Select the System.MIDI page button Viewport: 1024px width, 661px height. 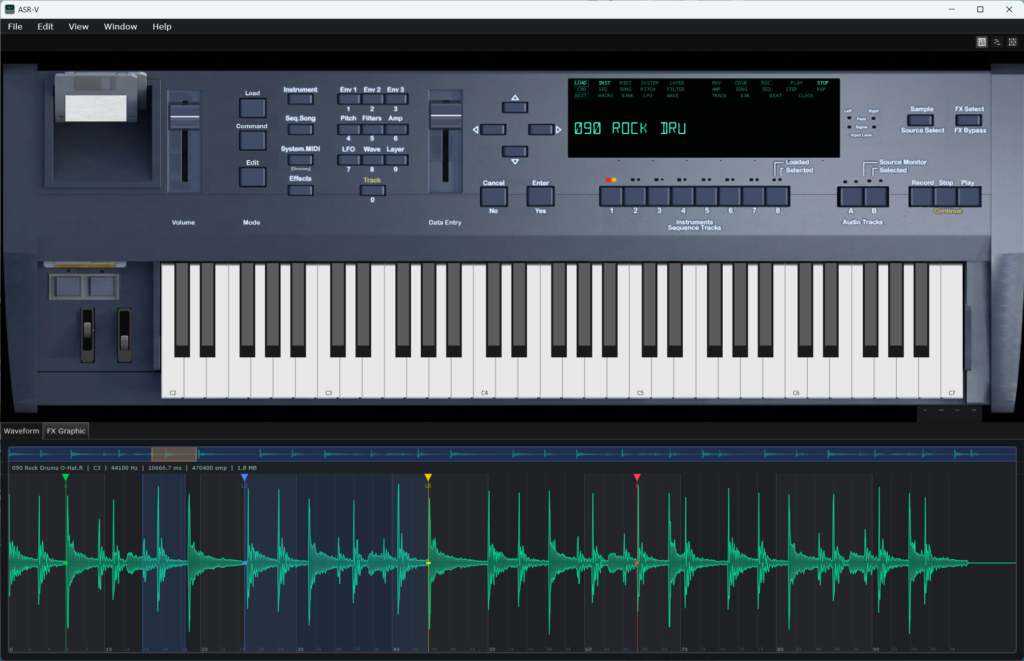tap(300, 159)
